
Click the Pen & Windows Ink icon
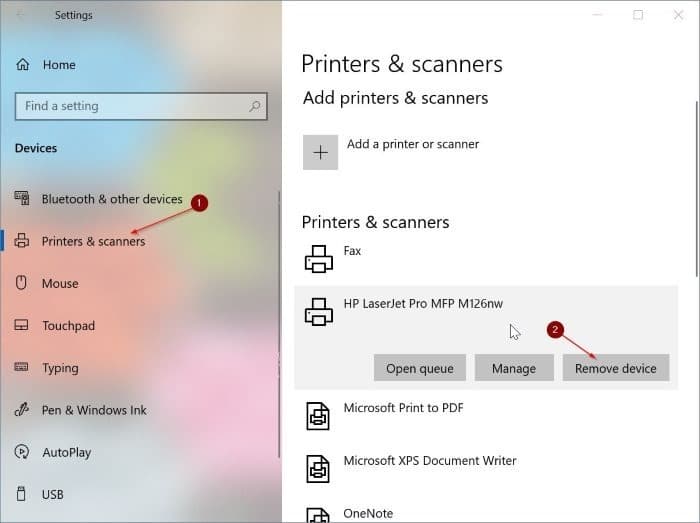[x=21, y=409]
